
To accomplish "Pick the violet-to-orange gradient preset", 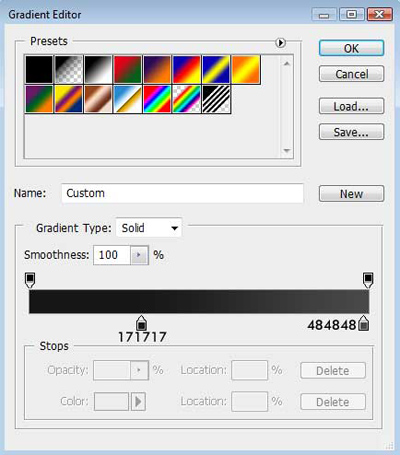I will 157,69.
